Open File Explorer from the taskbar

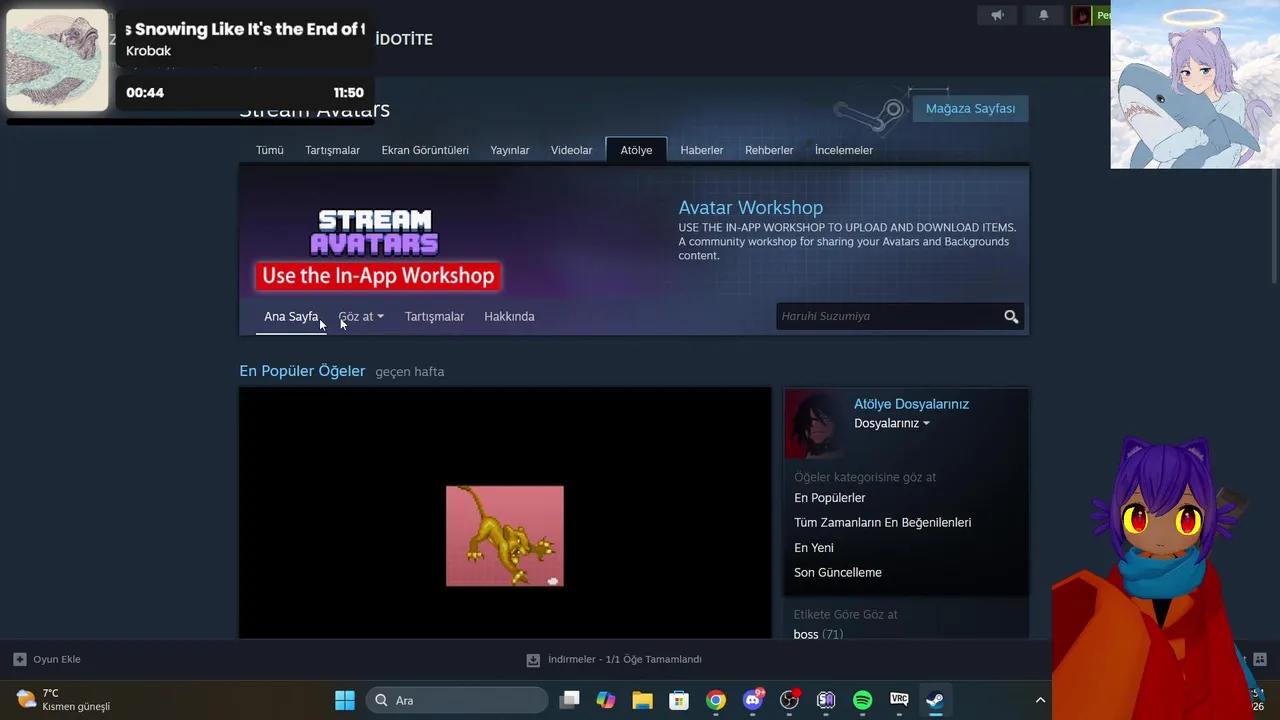pyautogui.click(x=642, y=700)
